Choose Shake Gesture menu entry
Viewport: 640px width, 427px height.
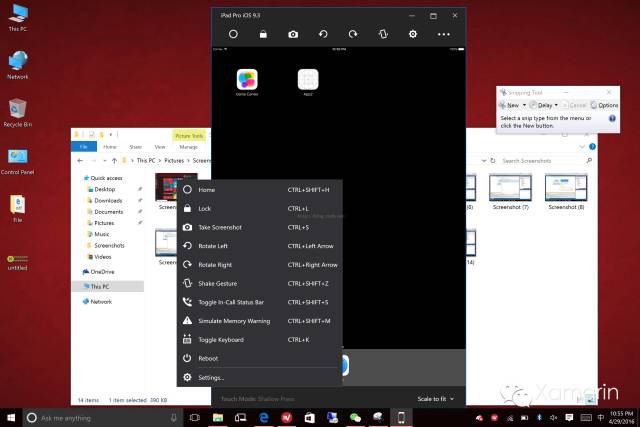pos(260,284)
